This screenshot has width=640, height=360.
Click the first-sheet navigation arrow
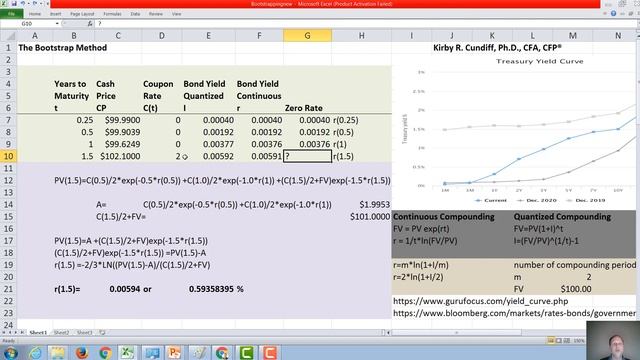(x=4, y=333)
